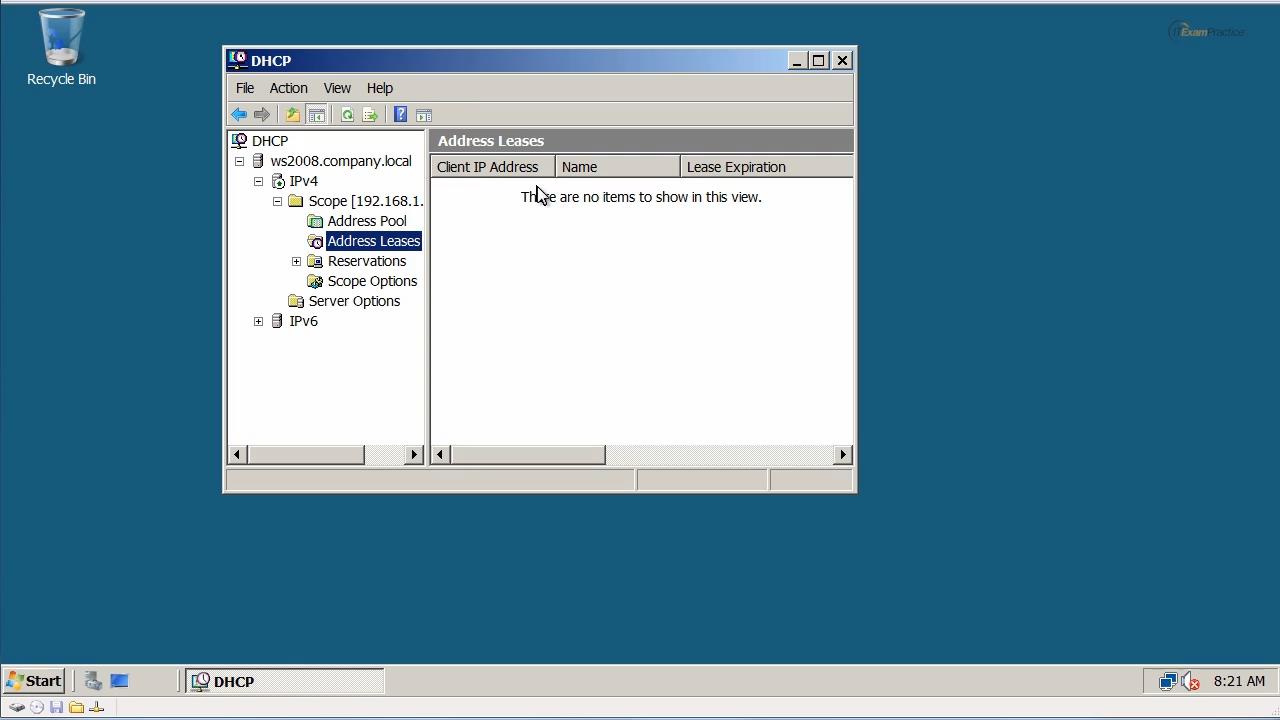The image size is (1280, 720).
Task: Go up one level with folder icon
Action: pos(292,115)
